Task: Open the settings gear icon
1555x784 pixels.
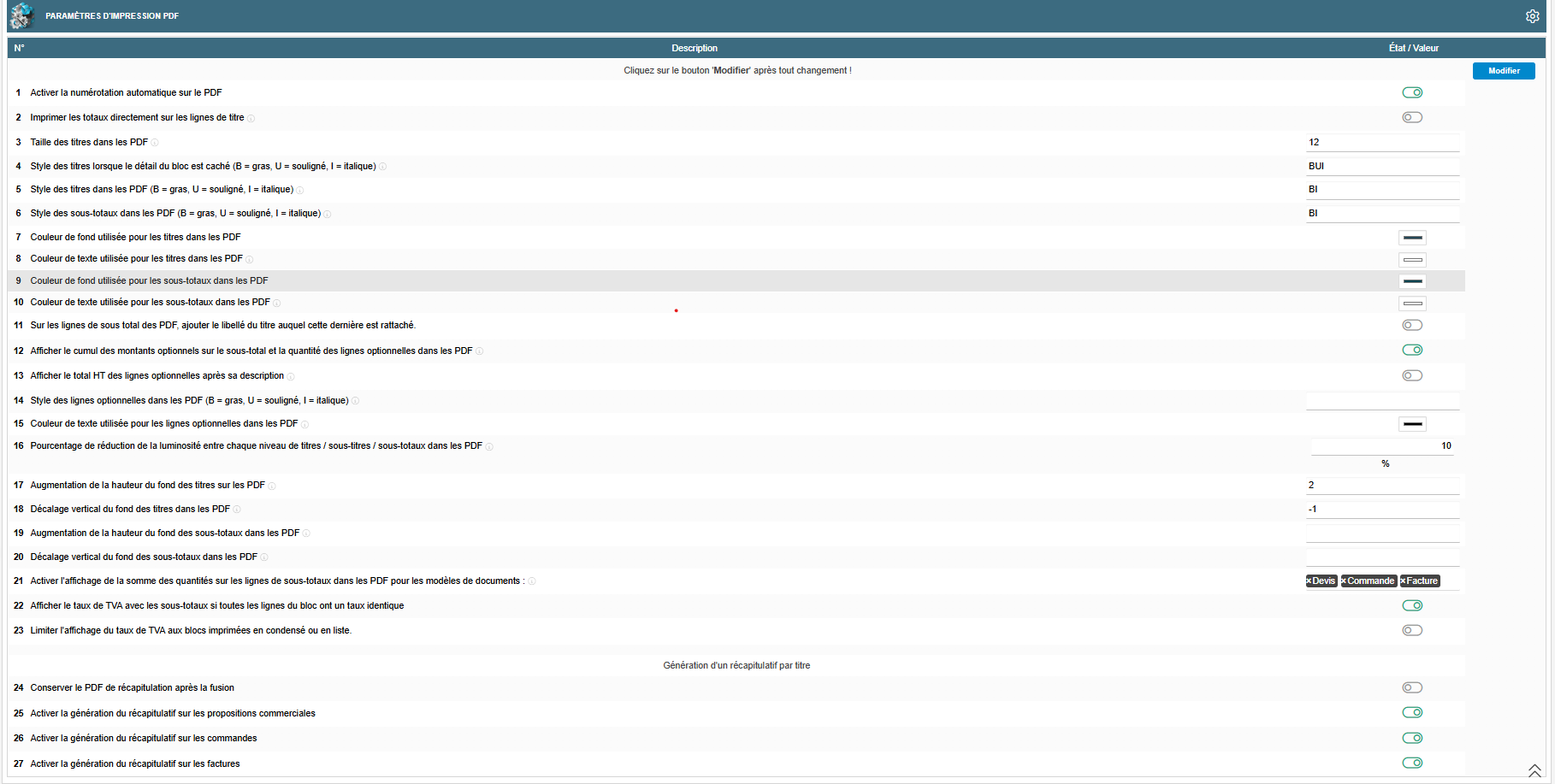Action: [x=1532, y=16]
